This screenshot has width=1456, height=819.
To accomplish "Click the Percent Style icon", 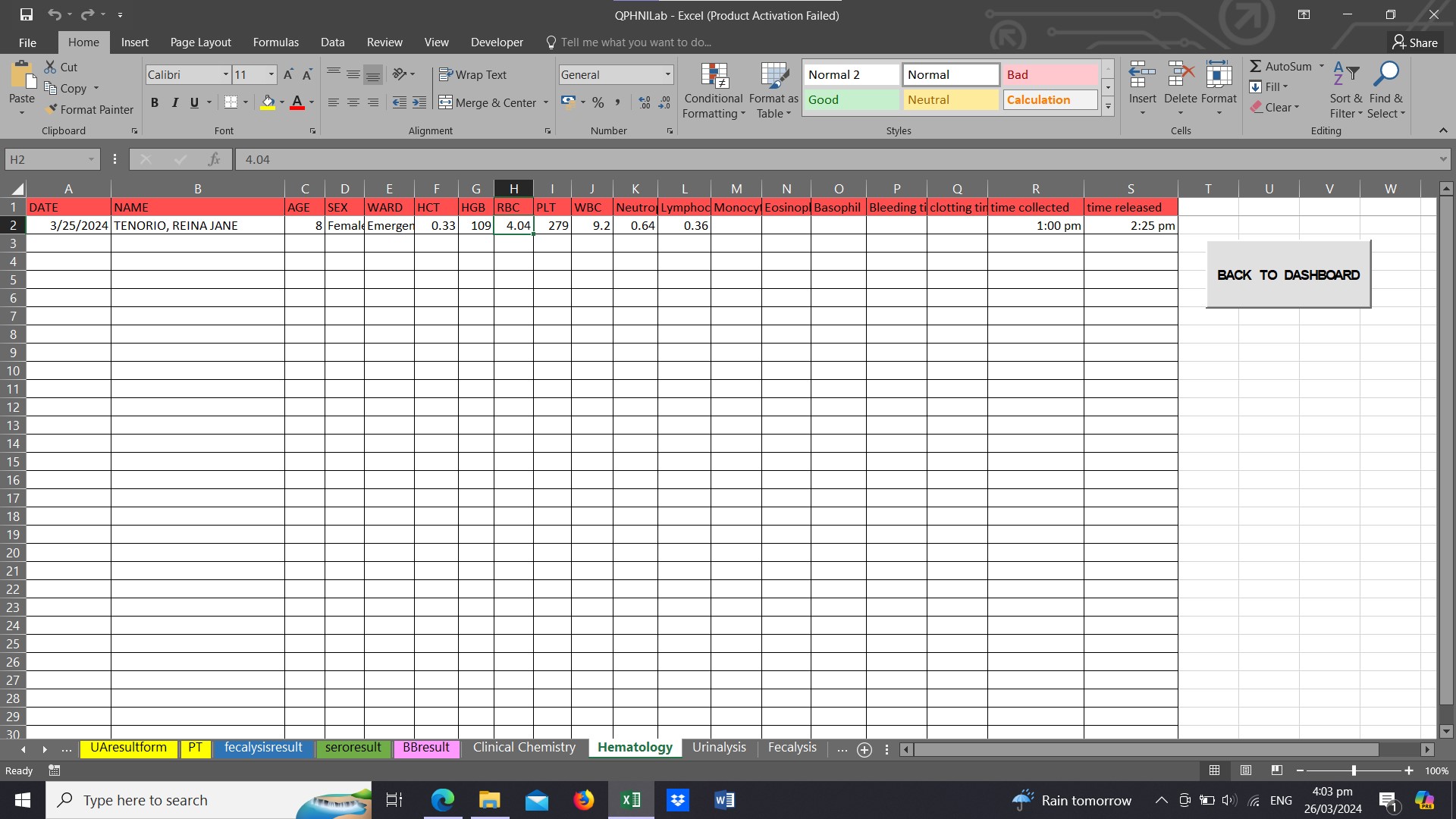I will [598, 102].
